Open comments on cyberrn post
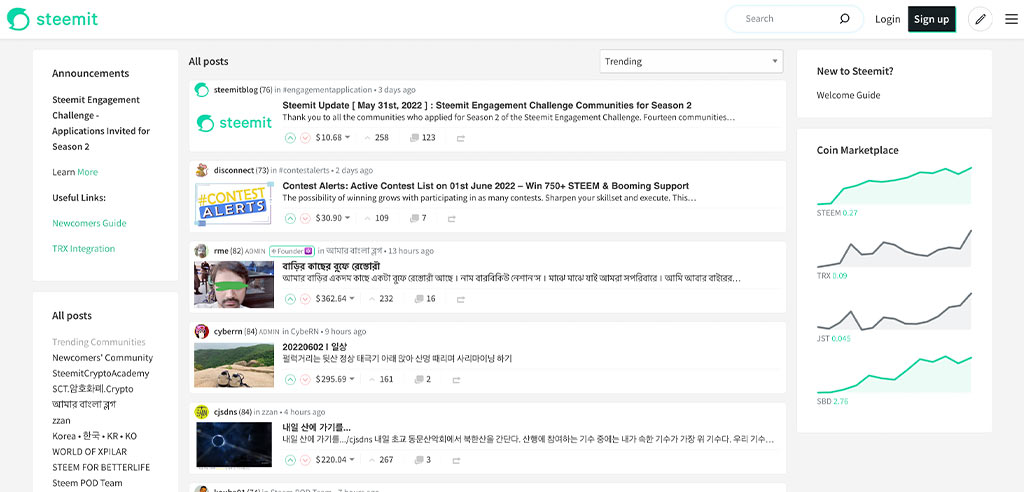 point(423,380)
